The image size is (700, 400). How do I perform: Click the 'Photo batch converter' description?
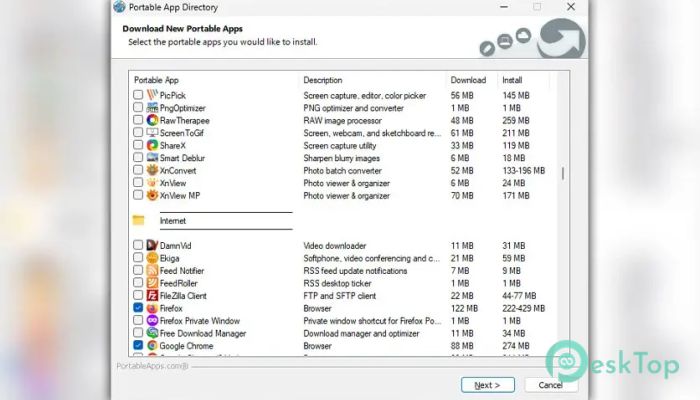[x=342, y=171]
